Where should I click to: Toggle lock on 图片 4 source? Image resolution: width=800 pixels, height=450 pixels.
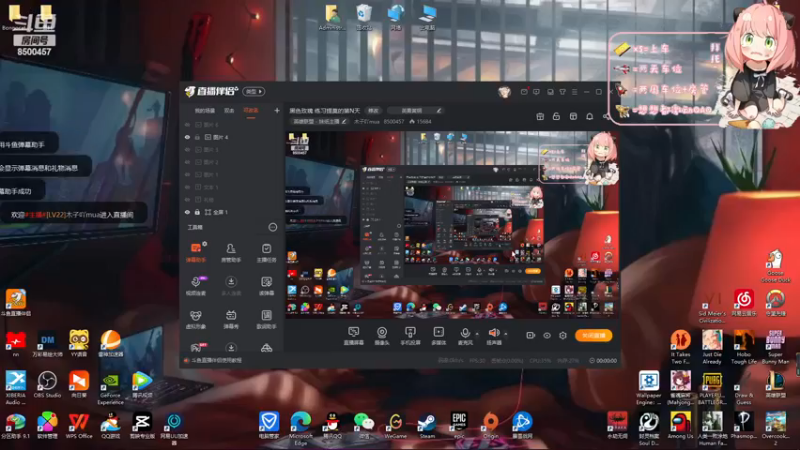197,137
